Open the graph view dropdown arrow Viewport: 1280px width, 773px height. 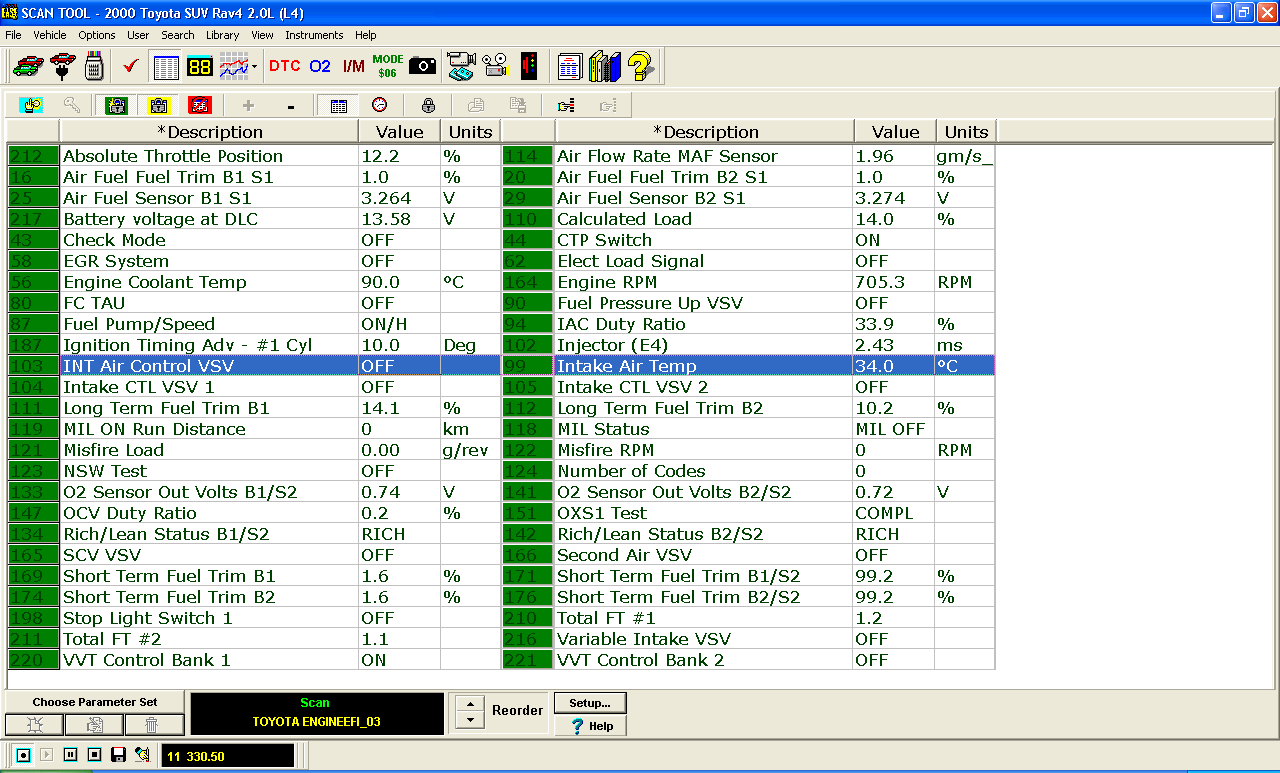coord(255,67)
